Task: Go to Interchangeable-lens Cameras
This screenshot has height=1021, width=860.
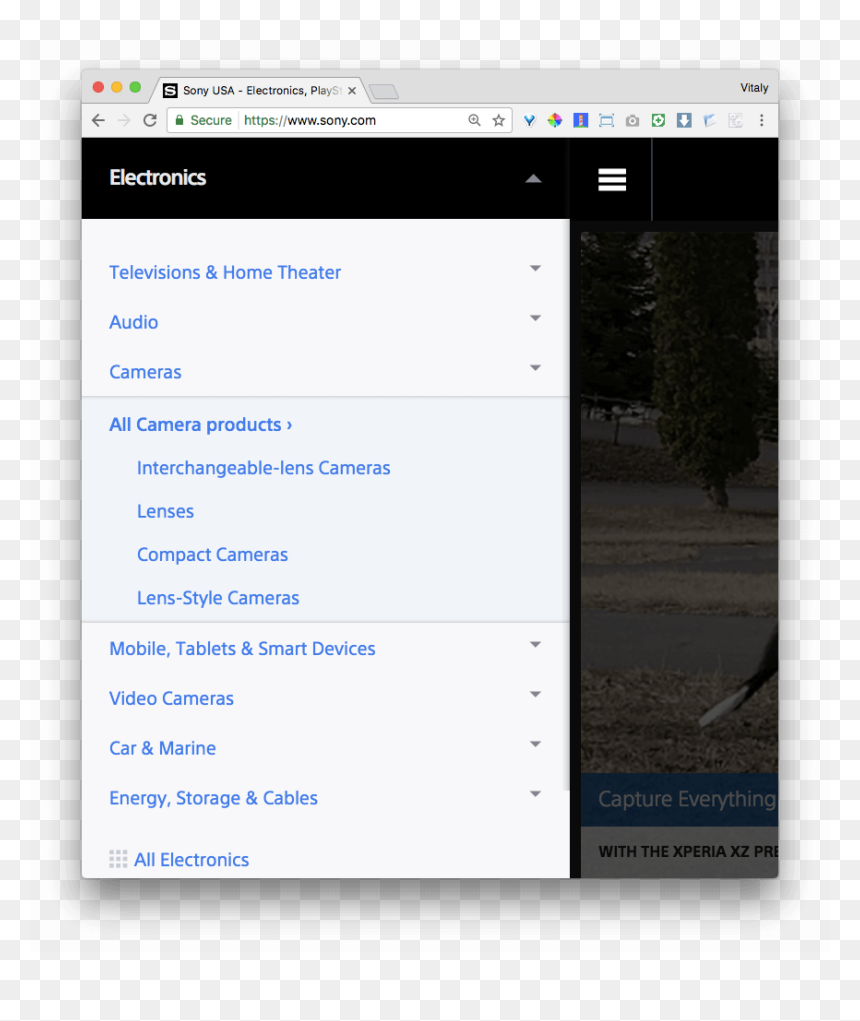Action: 264,468
